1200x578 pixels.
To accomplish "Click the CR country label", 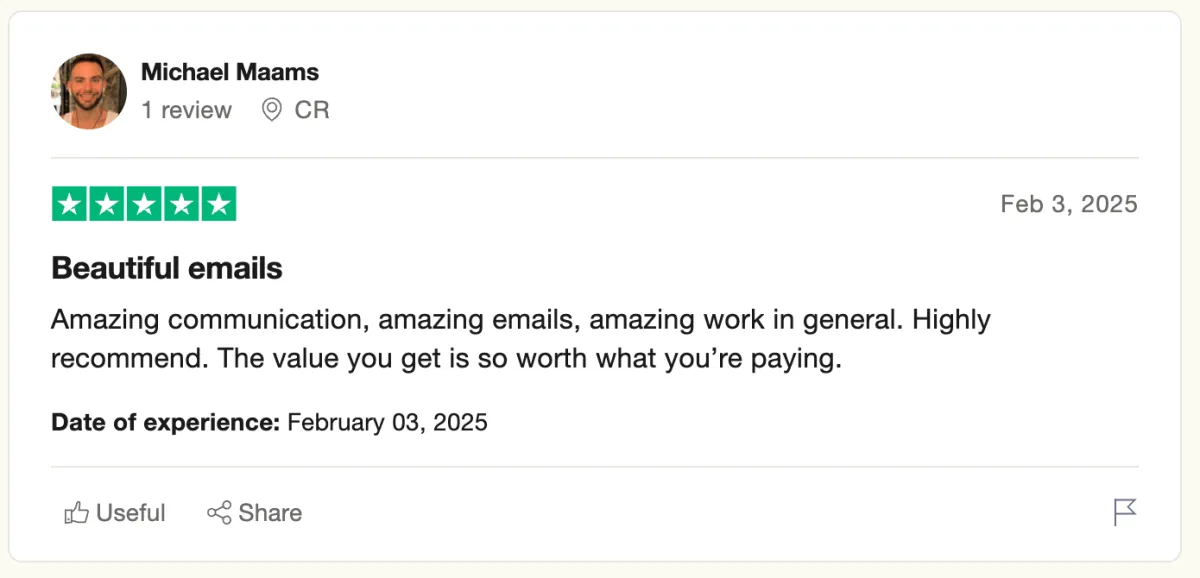I will (312, 110).
